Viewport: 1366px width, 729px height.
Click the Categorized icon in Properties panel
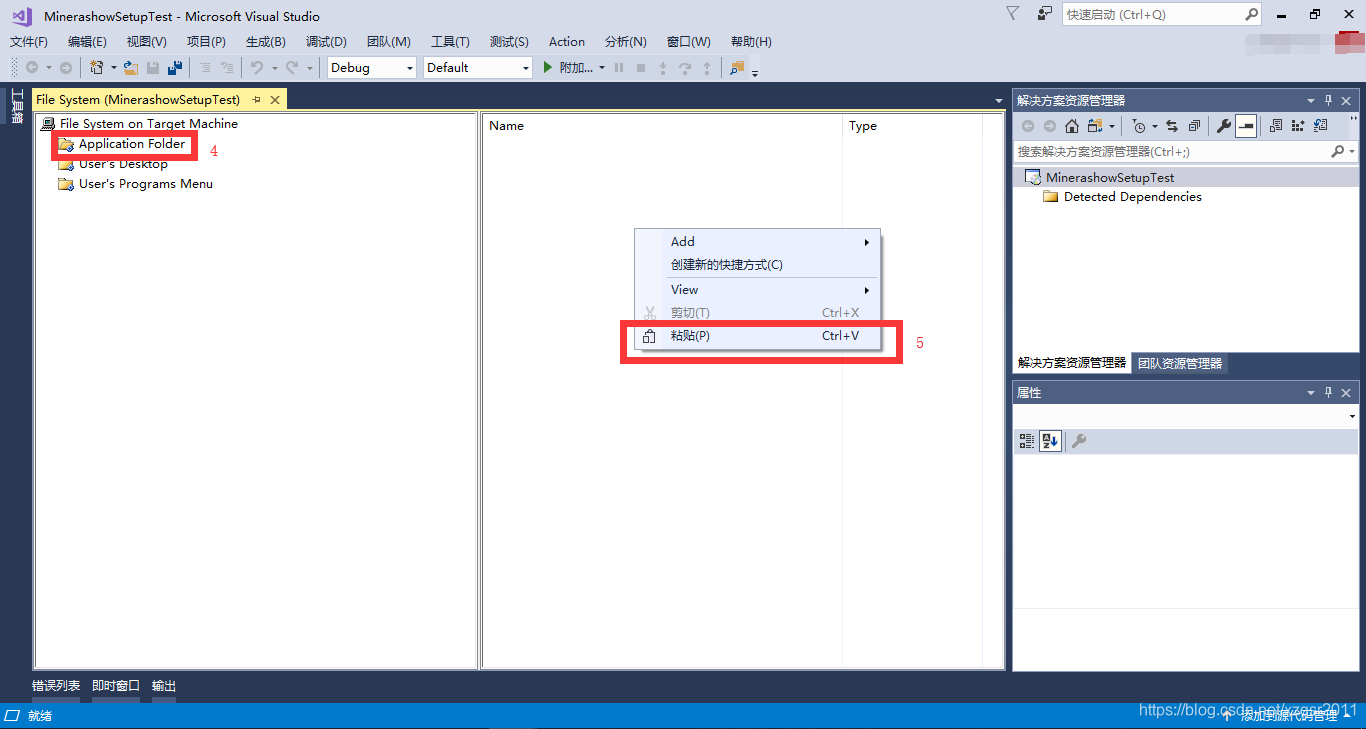point(1027,441)
